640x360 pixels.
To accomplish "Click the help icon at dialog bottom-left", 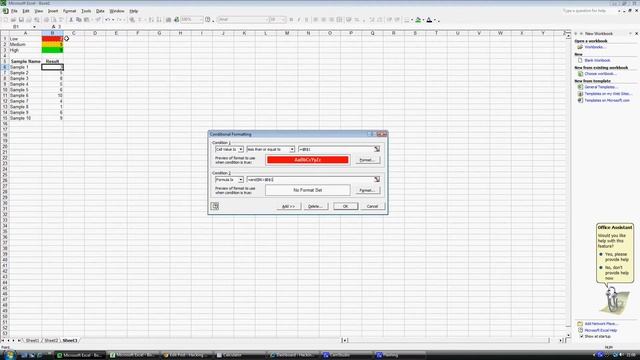I will tap(215, 206).
